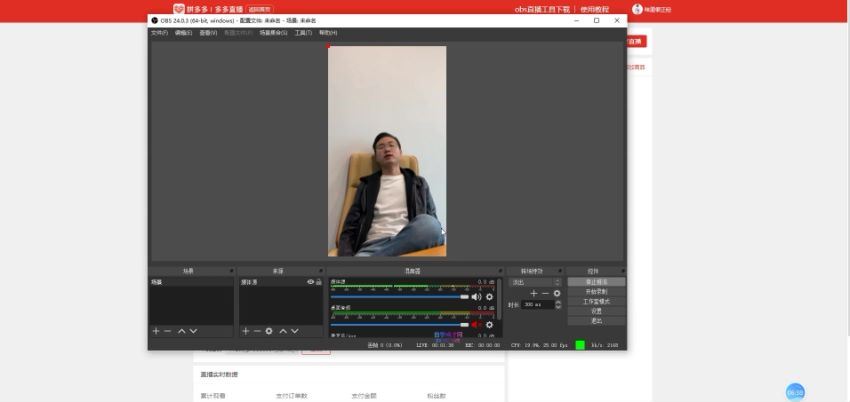Increase or decrease duration with the 300 ms stepper arrows
Image resolution: width=850 pixels, height=402 pixels.
(x=558, y=305)
